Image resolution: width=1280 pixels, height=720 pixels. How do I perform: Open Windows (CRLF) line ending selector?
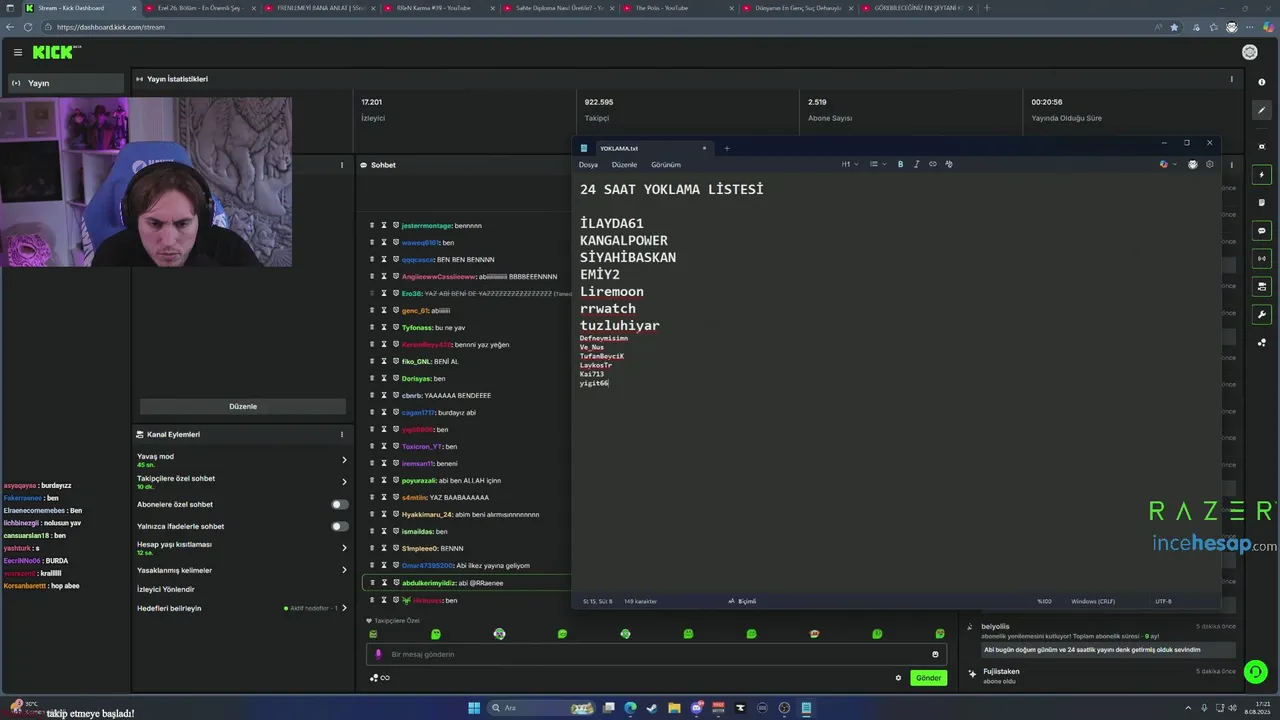1093,601
